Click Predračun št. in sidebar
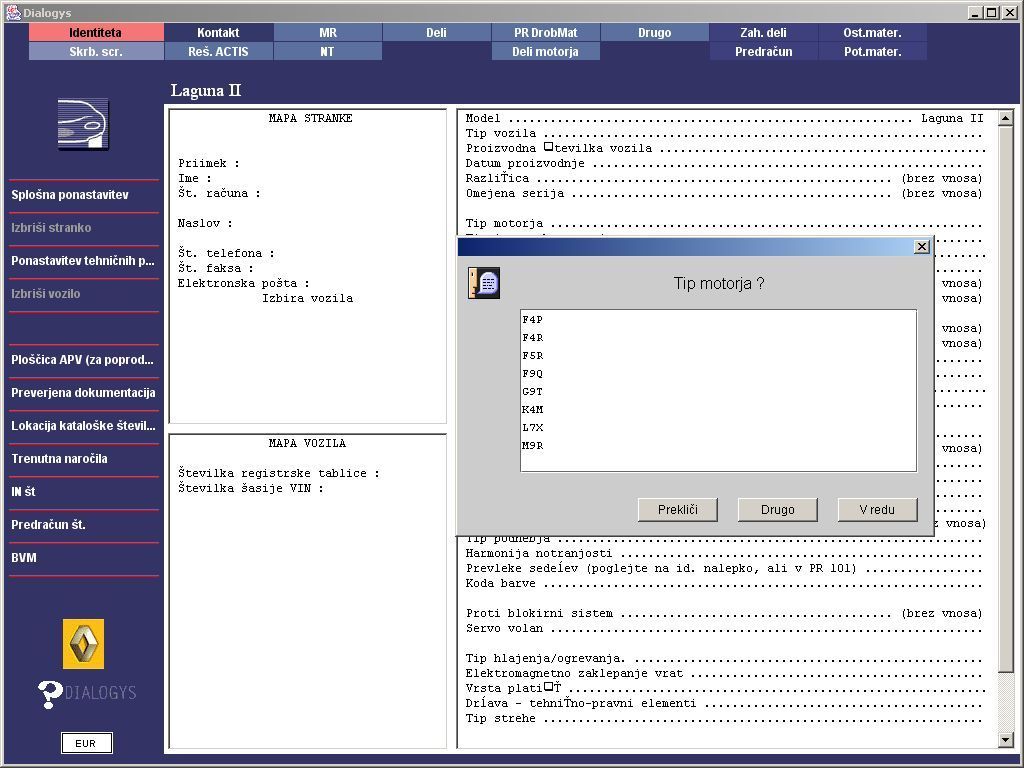Image resolution: width=1024 pixels, height=768 pixels. pyautogui.click(x=84, y=524)
